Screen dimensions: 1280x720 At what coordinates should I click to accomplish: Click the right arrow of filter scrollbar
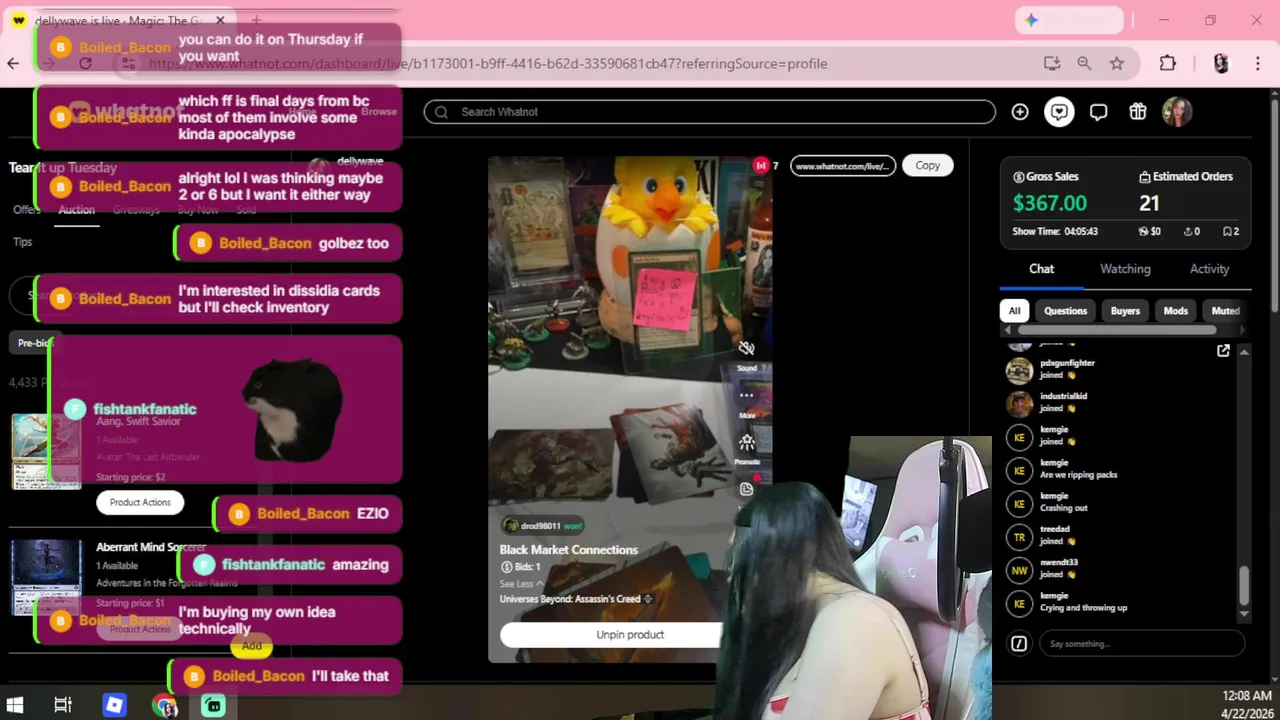(1243, 330)
